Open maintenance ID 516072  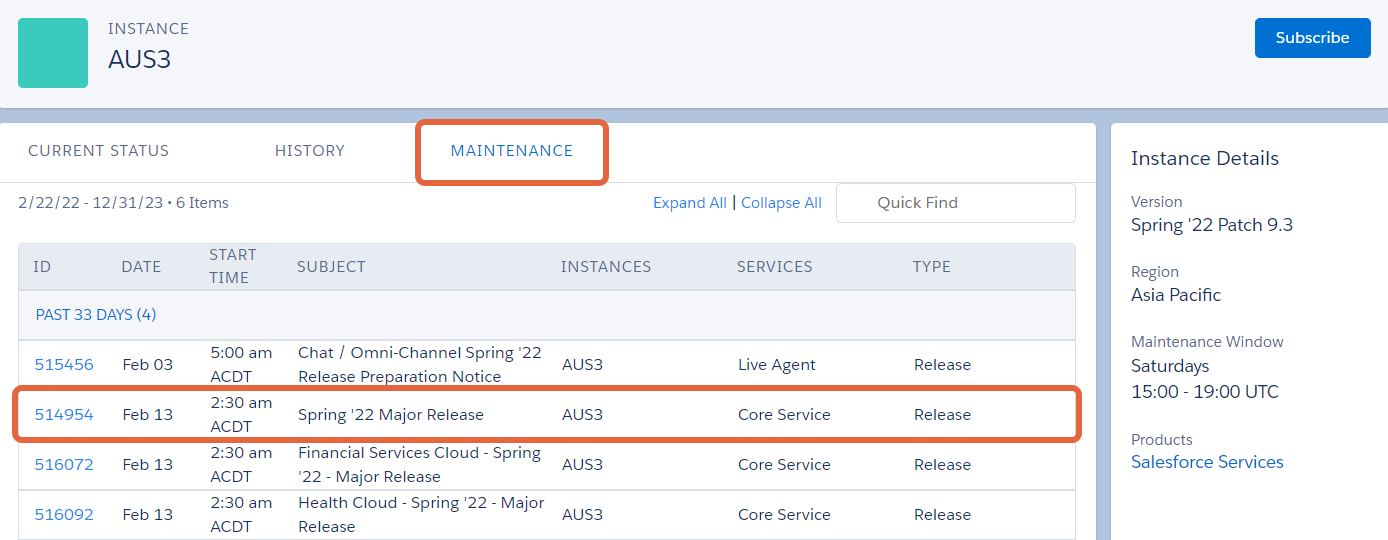point(64,465)
